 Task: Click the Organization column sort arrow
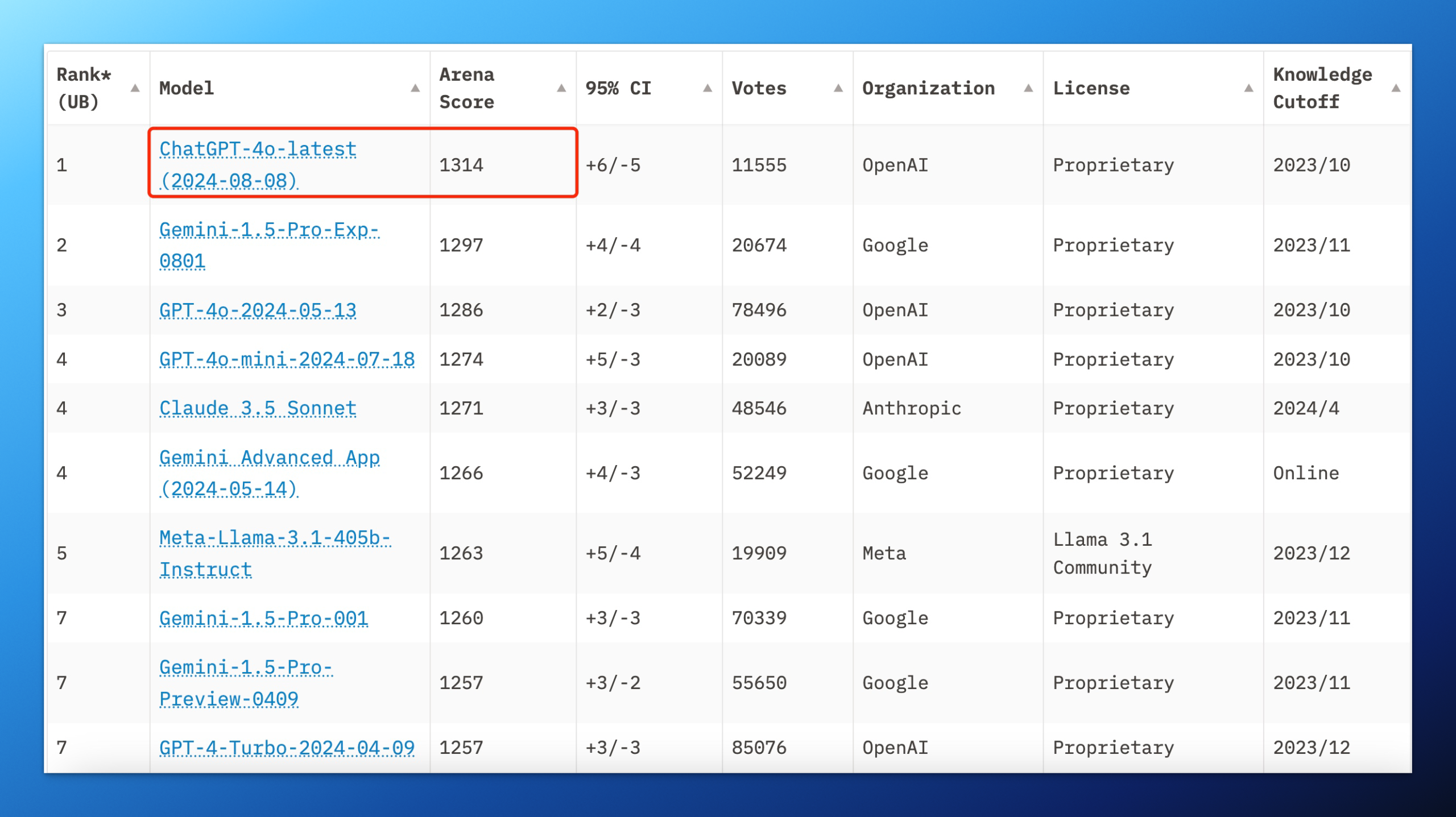[1028, 88]
